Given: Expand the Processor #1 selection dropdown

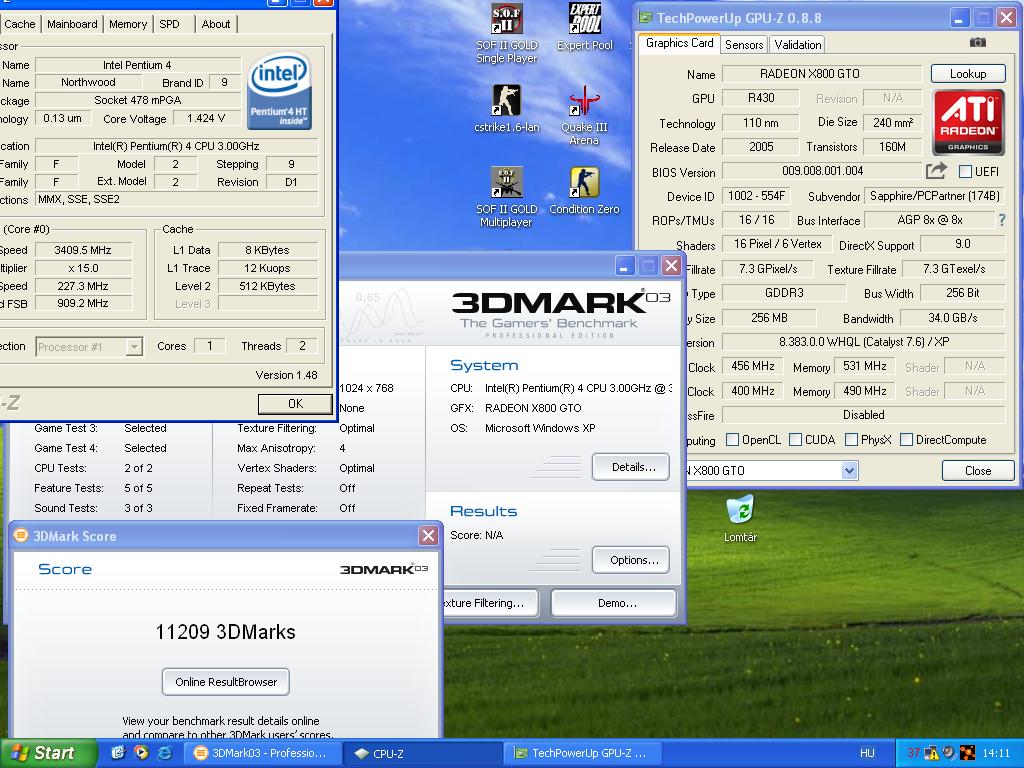Looking at the screenshot, I should point(134,346).
